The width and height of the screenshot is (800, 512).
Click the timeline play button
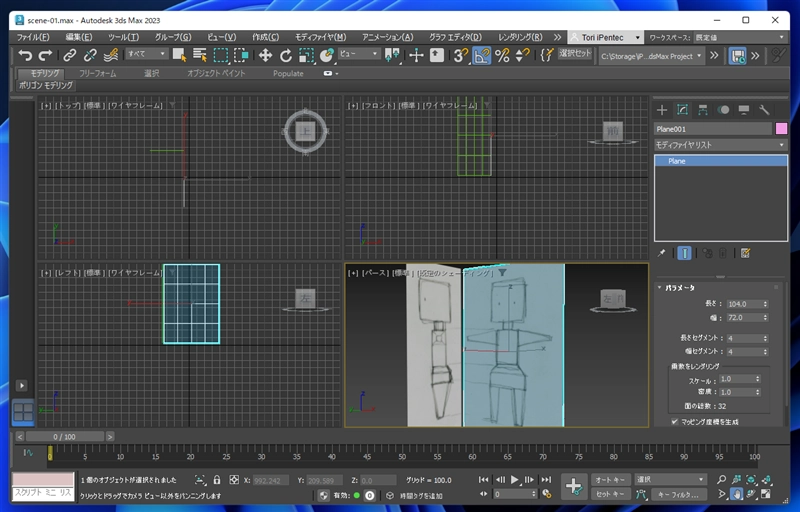[515, 479]
